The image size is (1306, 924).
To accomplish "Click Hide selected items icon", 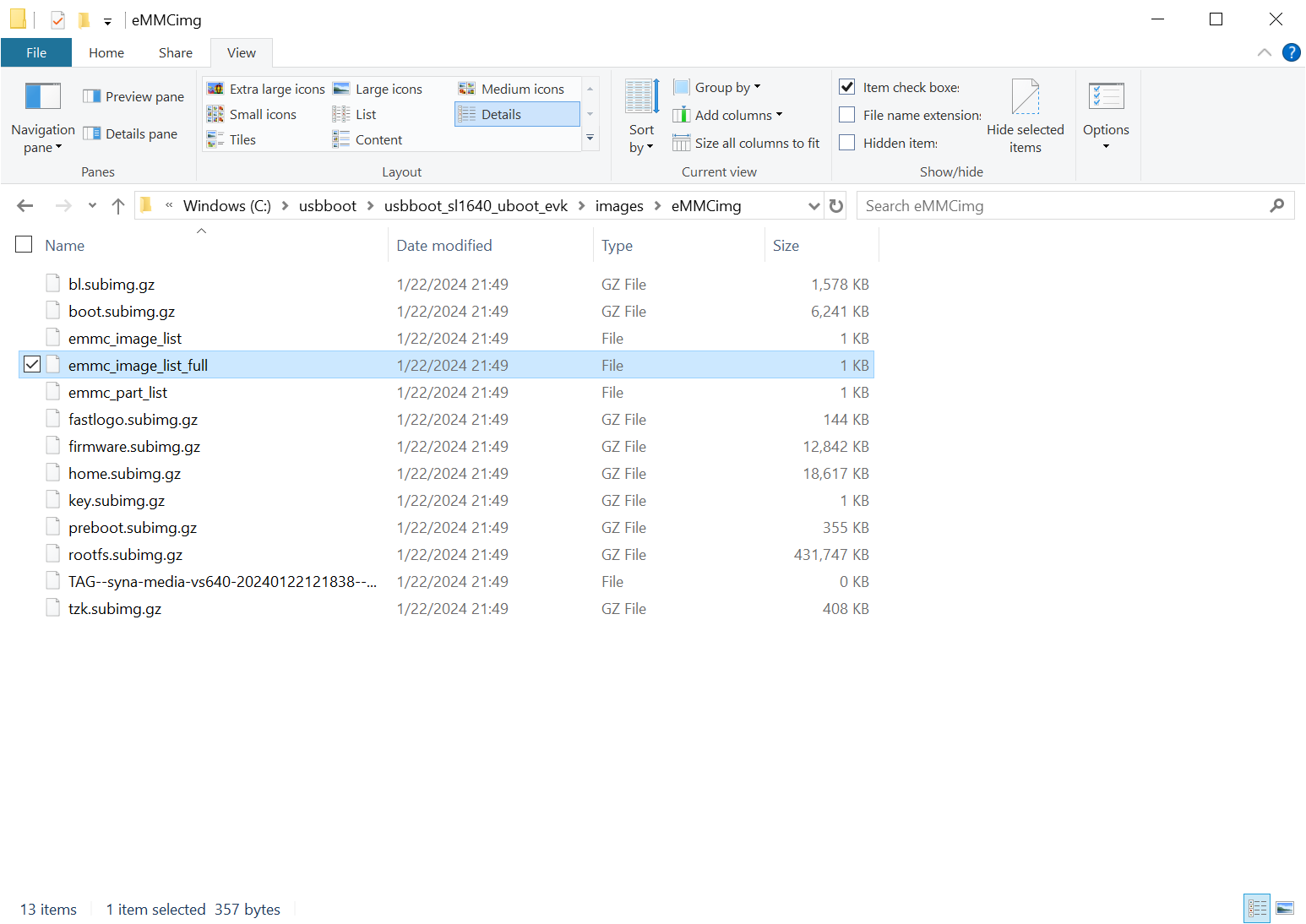I will click(x=1025, y=97).
